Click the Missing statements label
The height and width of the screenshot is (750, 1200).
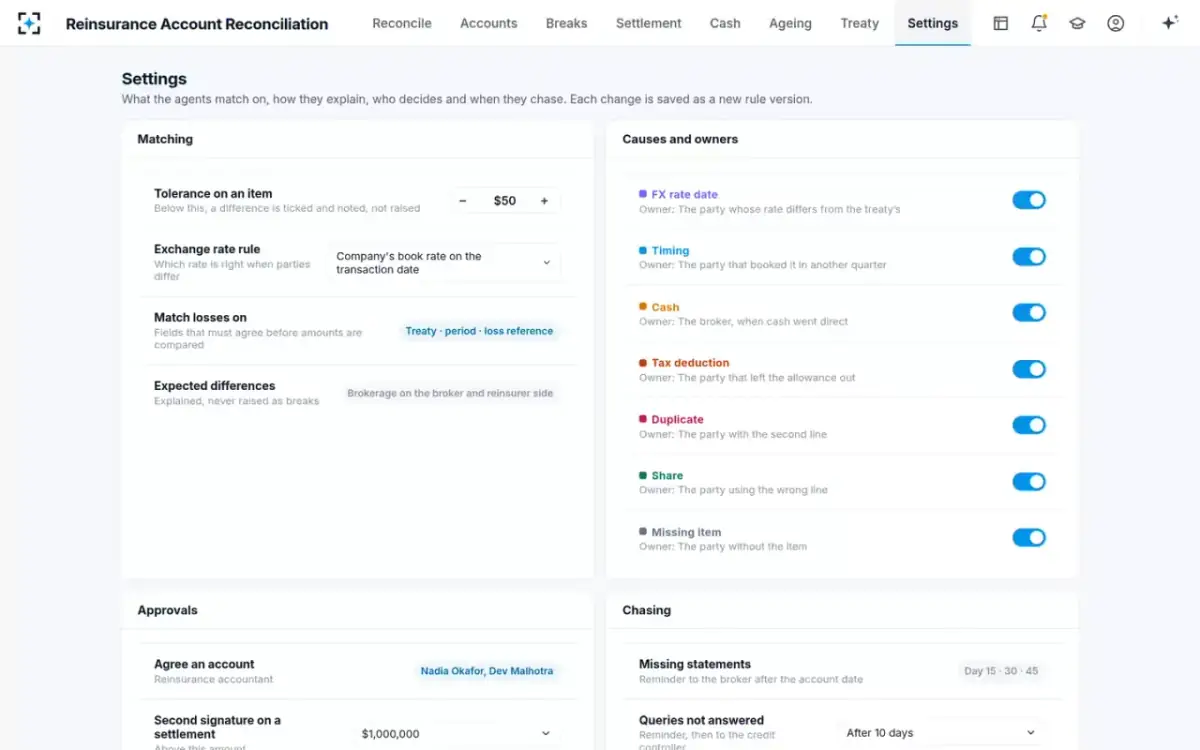pos(695,664)
